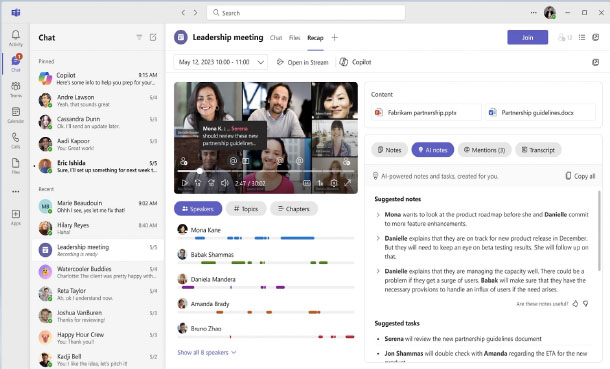Screen dimensions: 610x369
Task: Skip forward 10 seconds in the recording
Action: 211,183
